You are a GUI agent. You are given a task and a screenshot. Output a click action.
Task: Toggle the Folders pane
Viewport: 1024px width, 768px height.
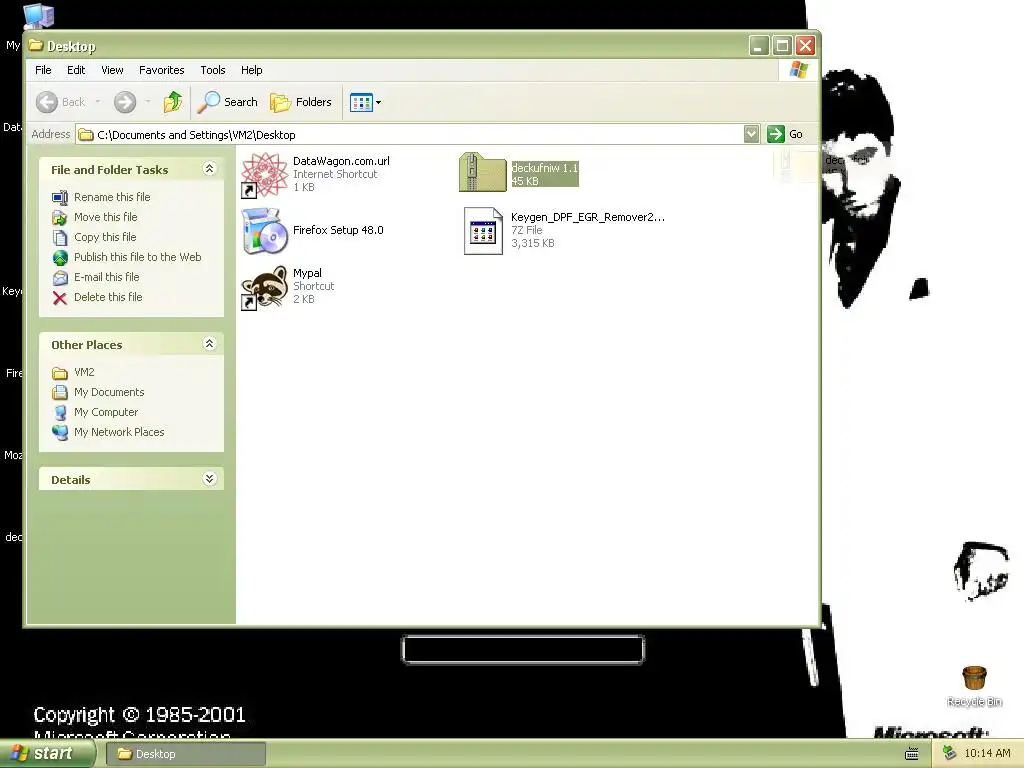point(301,102)
